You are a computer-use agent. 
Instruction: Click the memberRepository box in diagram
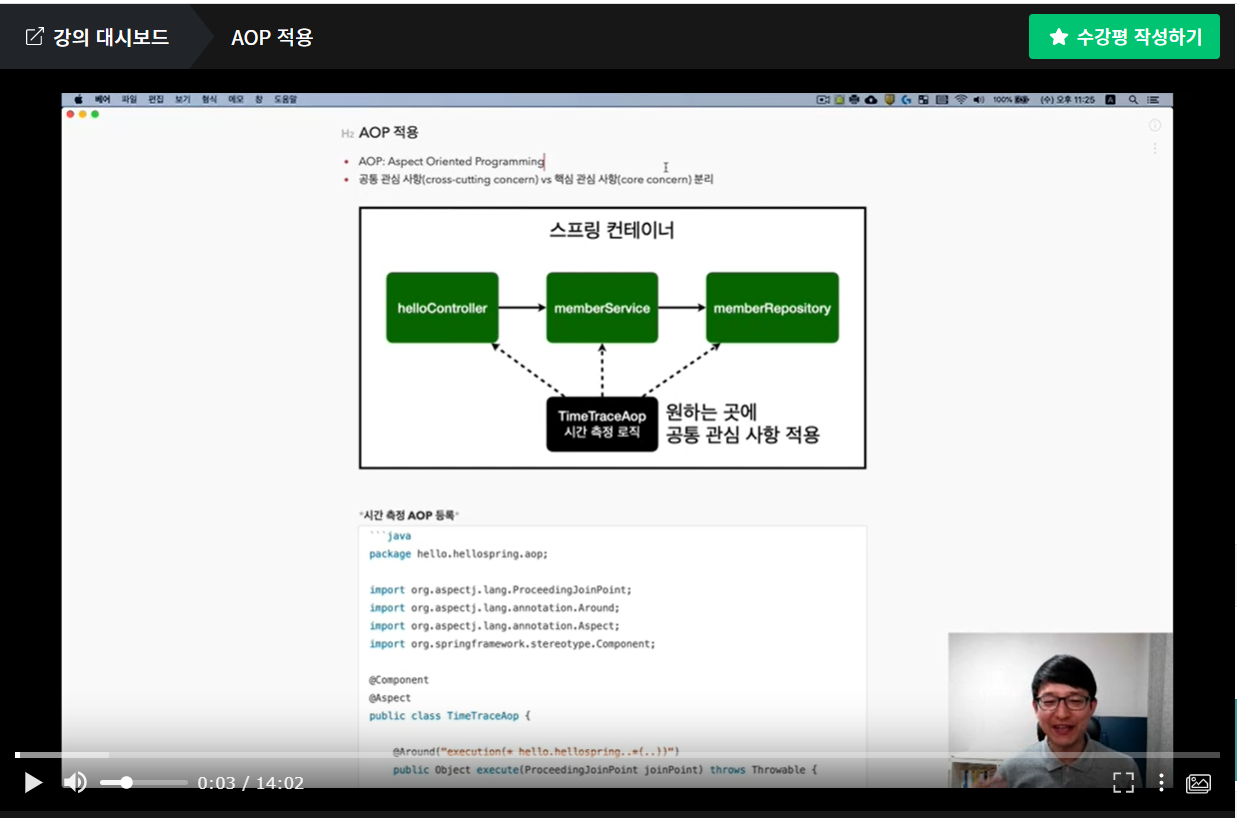pos(772,308)
